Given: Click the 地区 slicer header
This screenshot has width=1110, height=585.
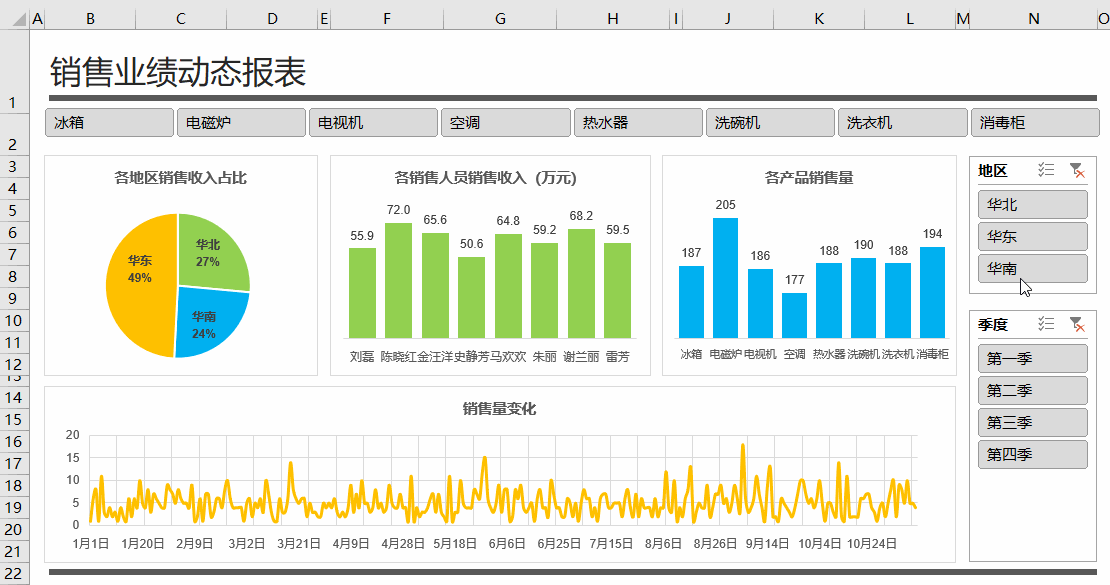Looking at the screenshot, I should click(x=992, y=170).
